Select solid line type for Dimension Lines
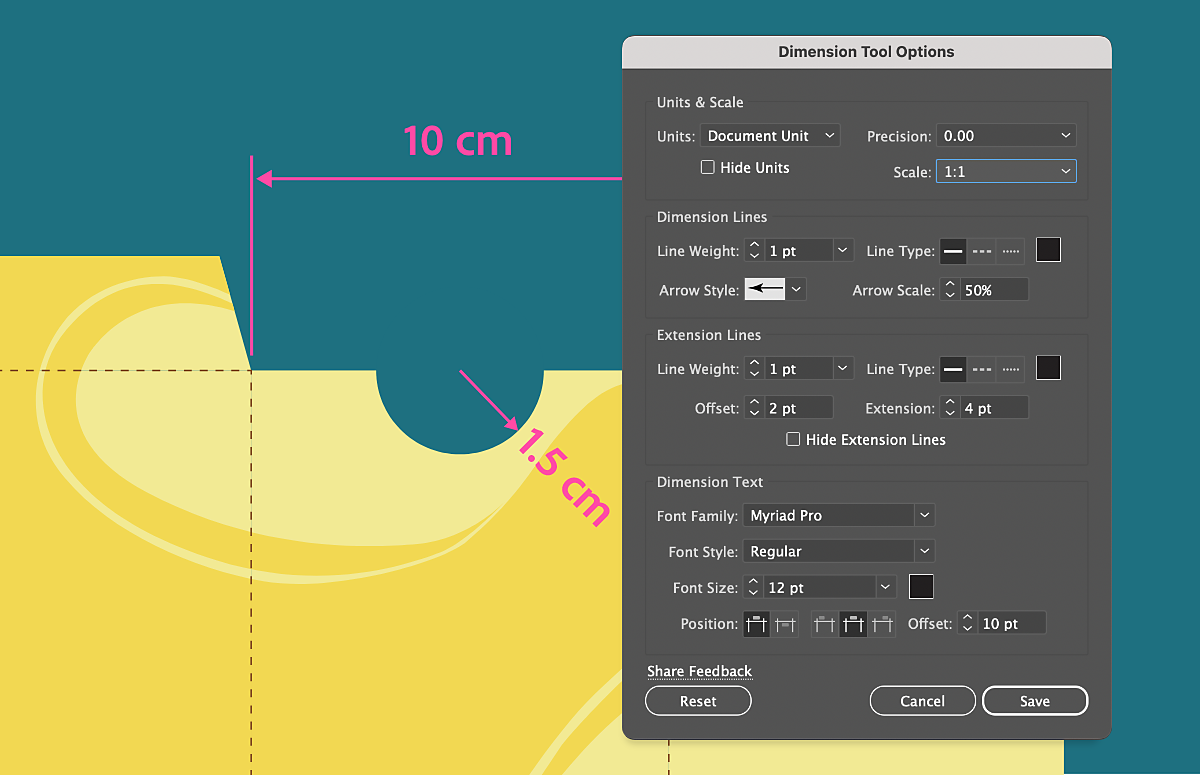1200x775 pixels. tap(954, 250)
